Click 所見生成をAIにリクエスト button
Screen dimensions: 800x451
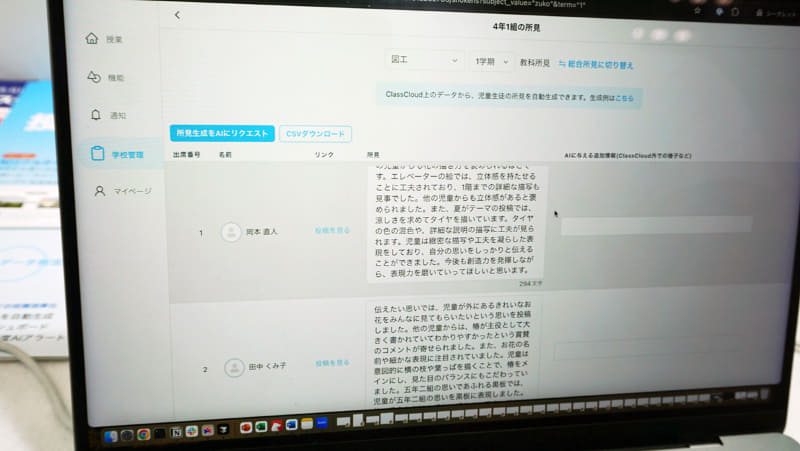pos(222,133)
